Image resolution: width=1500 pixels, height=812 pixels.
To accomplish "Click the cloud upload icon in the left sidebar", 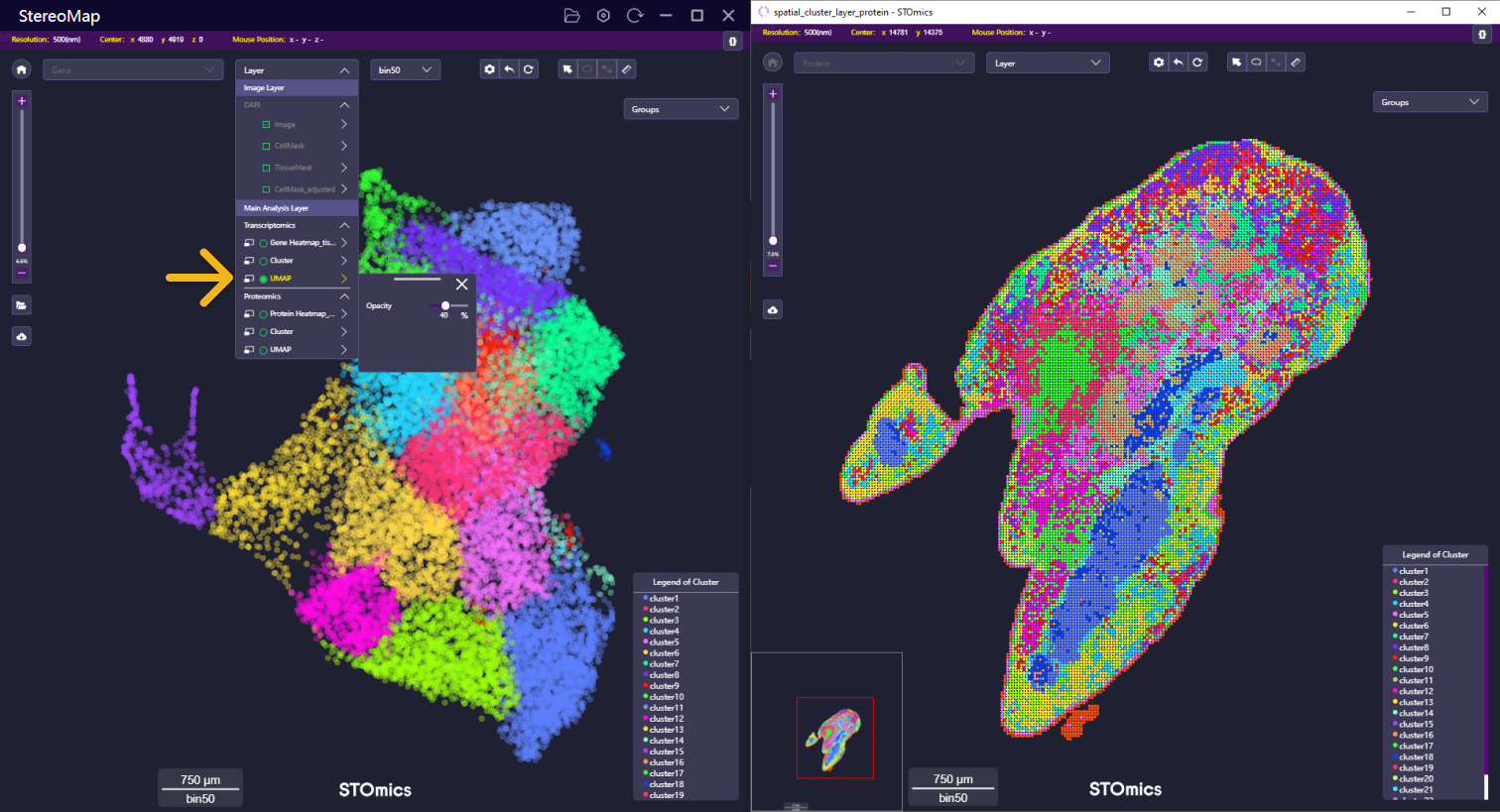I will coord(22,337).
